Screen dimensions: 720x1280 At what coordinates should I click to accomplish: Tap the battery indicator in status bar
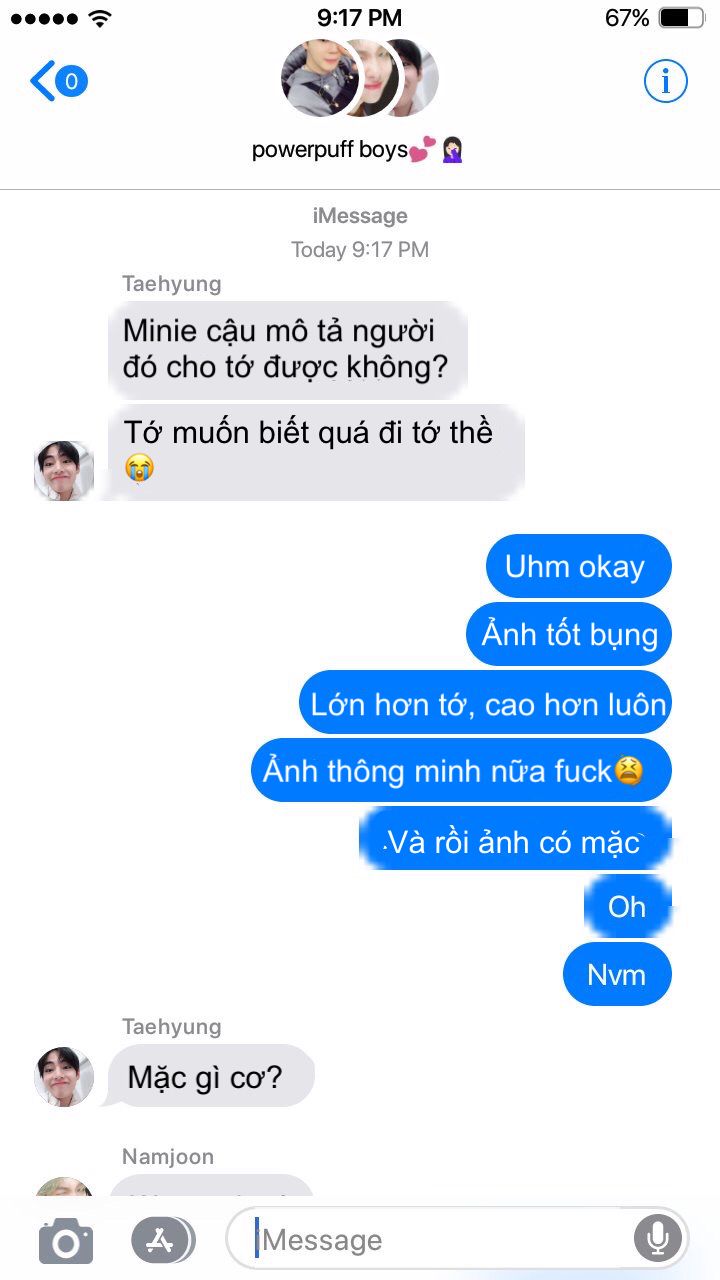pyautogui.click(x=682, y=17)
